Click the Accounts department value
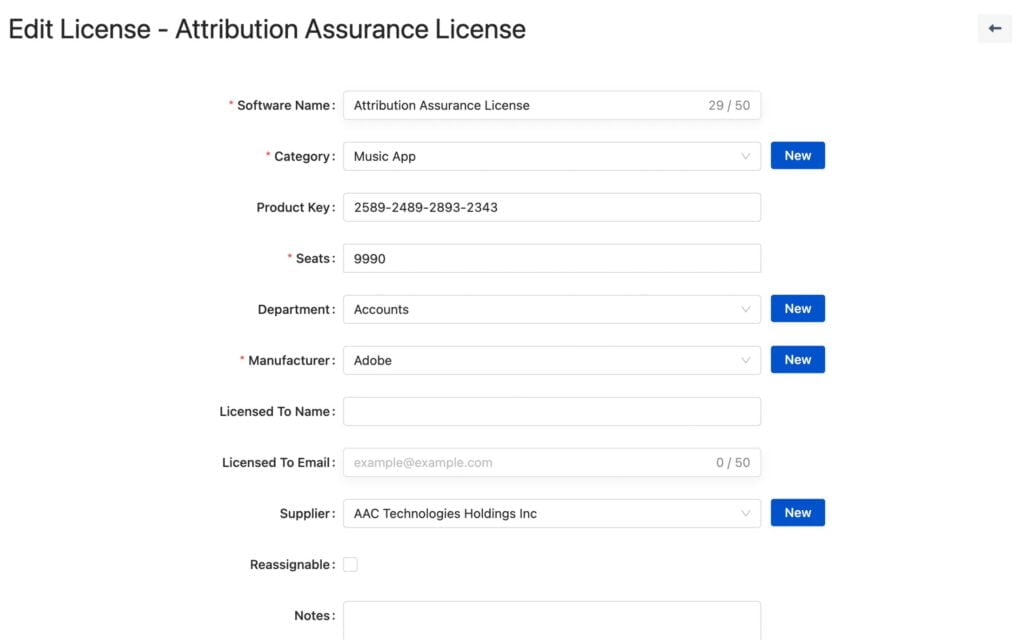The width and height of the screenshot is (1024, 640). [380, 309]
